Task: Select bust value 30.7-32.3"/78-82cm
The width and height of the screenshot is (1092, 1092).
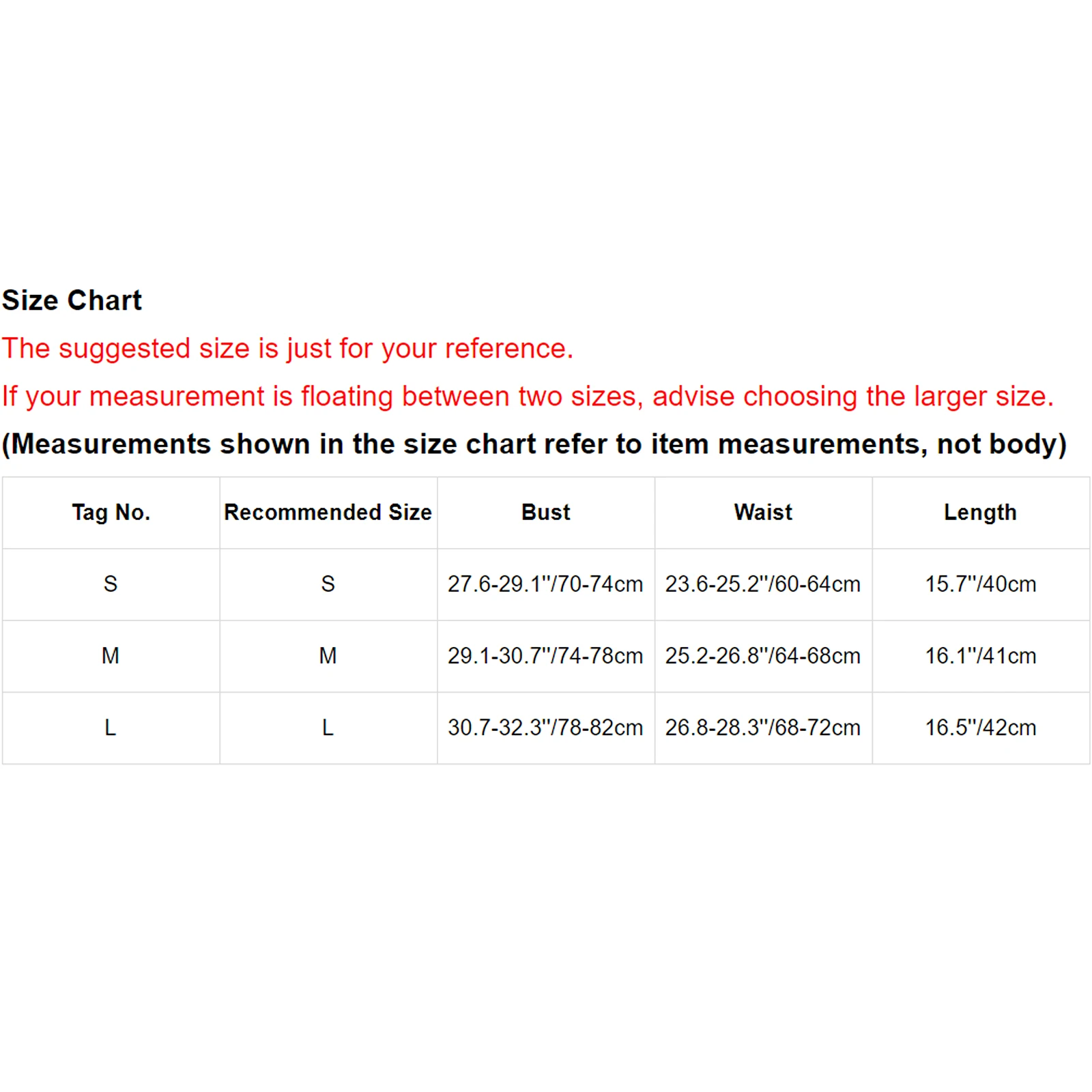Action: coord(545,728)
